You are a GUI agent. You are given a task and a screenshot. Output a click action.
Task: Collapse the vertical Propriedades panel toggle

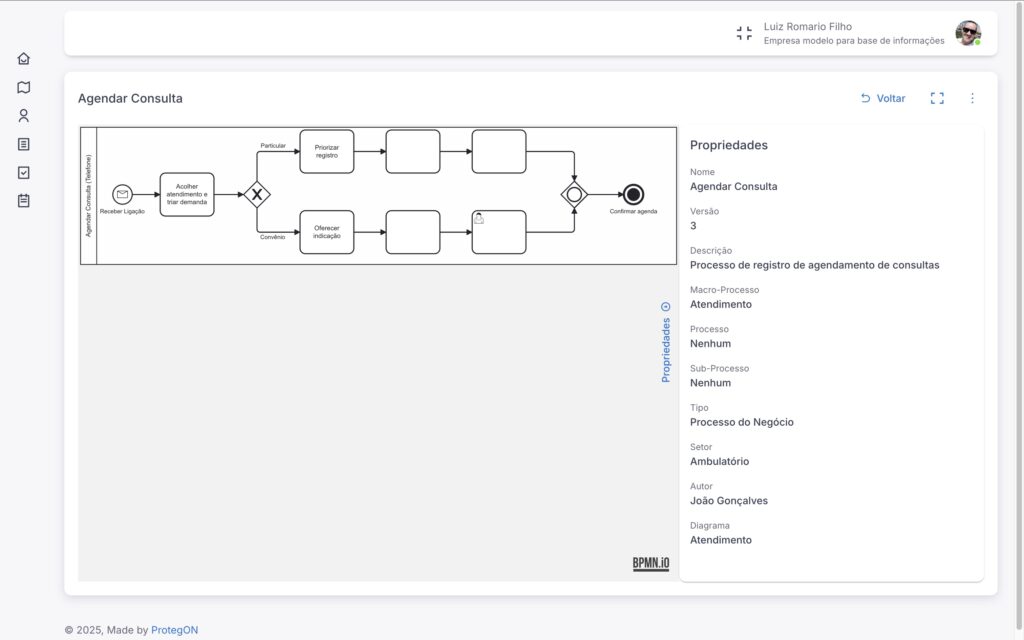(665, 342)
